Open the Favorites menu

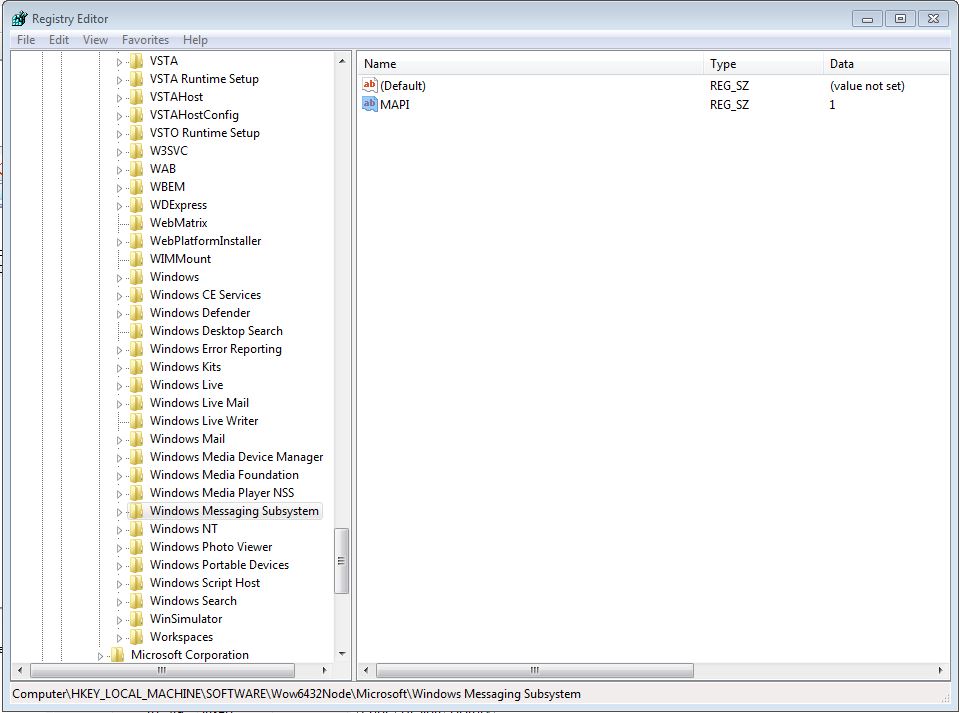145,40
